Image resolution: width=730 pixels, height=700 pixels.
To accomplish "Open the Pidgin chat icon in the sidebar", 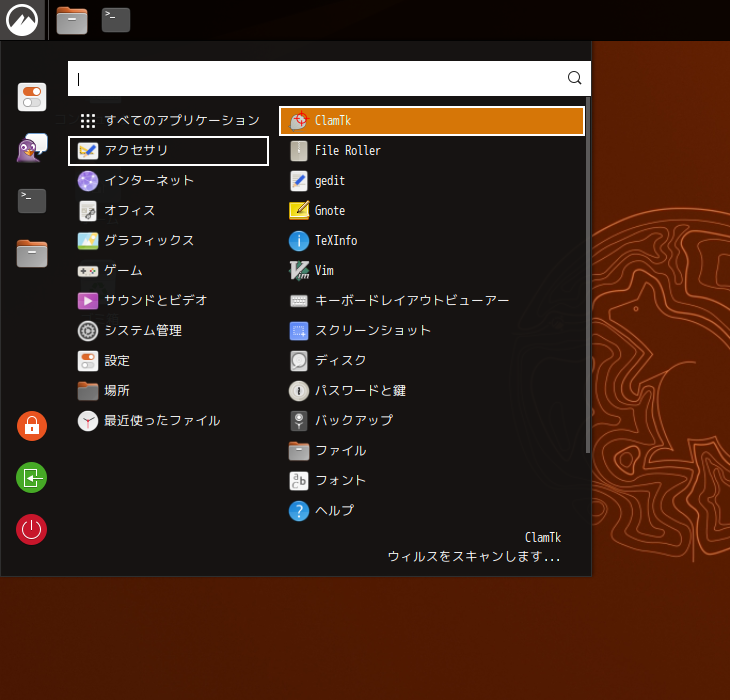I will tap(32, 148).
